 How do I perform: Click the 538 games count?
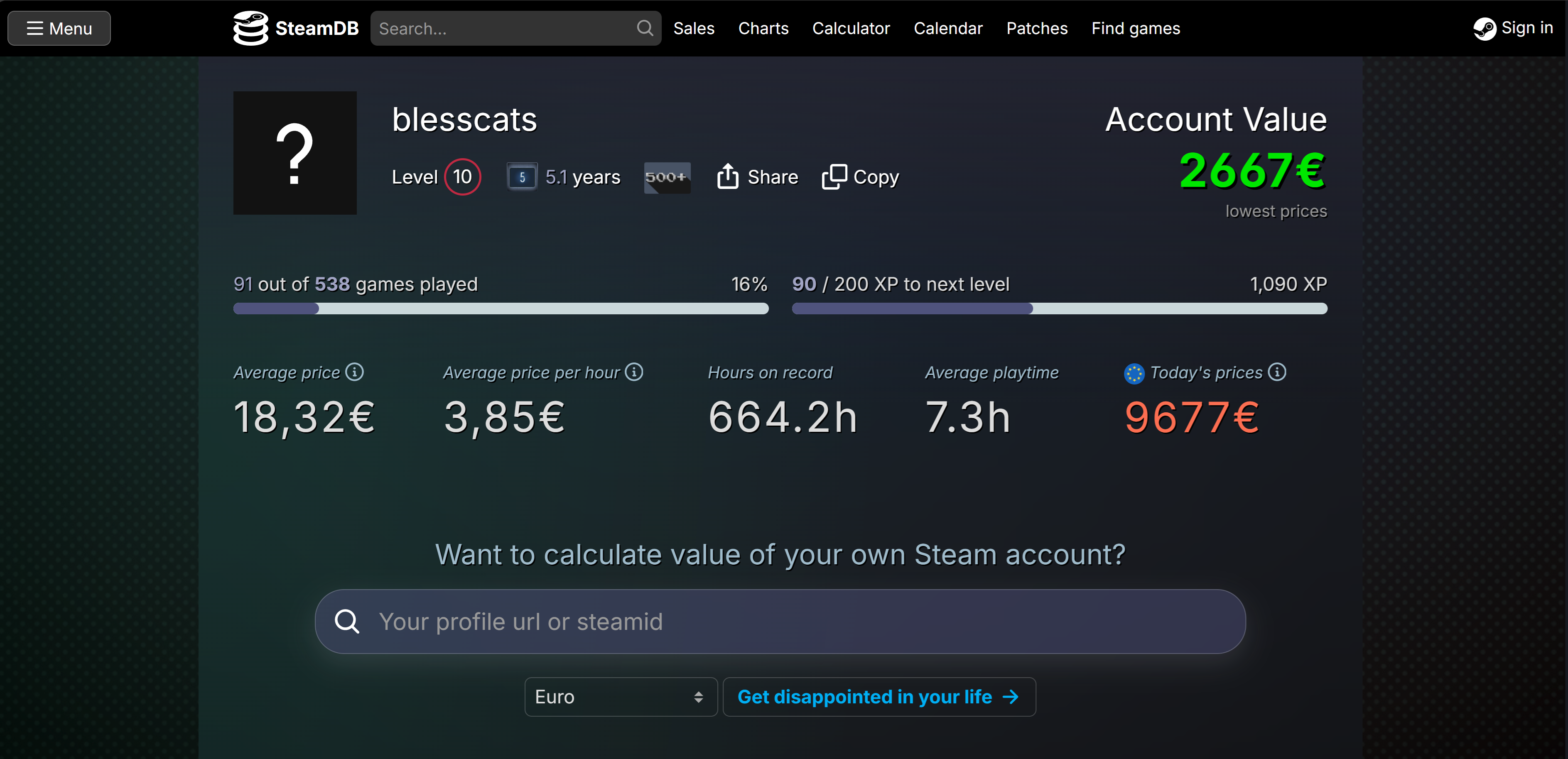(332, 284)
